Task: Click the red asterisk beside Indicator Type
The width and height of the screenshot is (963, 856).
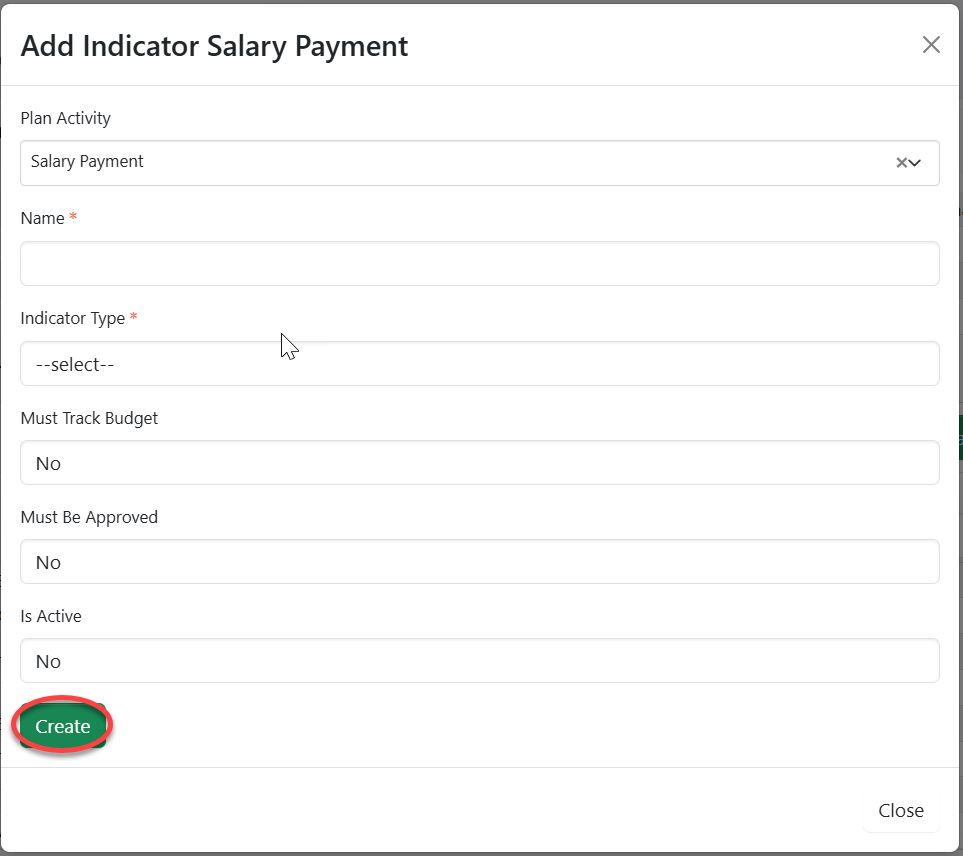Action: [134, 317]
